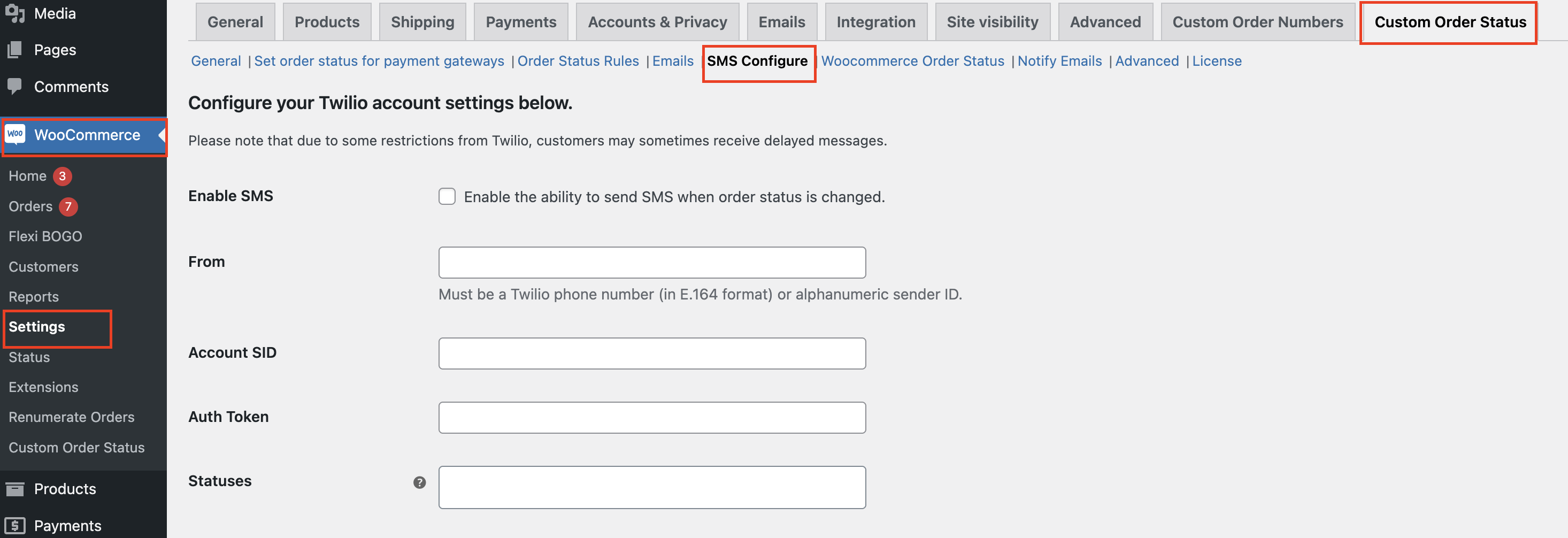Screen dimensions: 1568x538
Task: Click the WooCommerce Woo logo icon
Action: coord(15,134)
